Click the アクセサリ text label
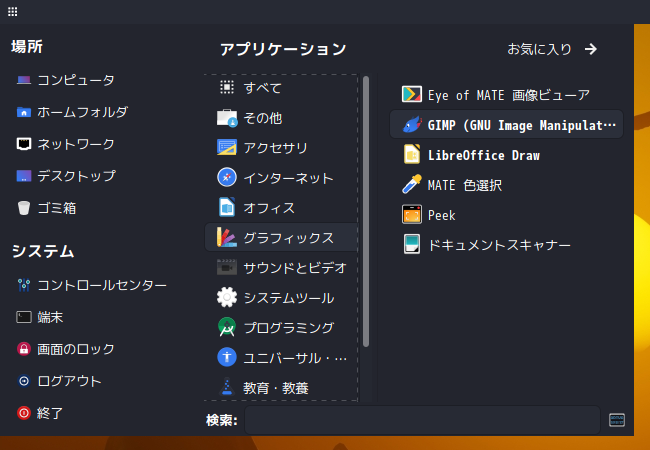650x450 pixels. point(276,148)
